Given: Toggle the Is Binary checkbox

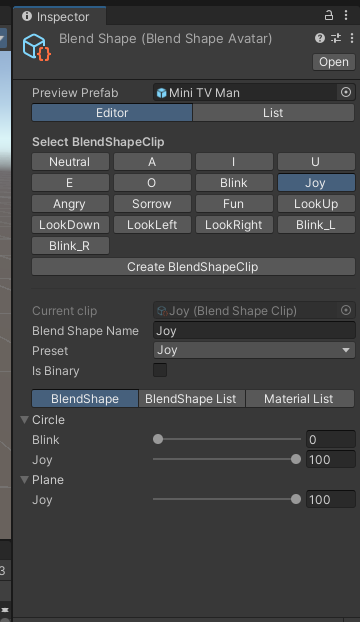Looking at the screenshot, I should point(160,370).
